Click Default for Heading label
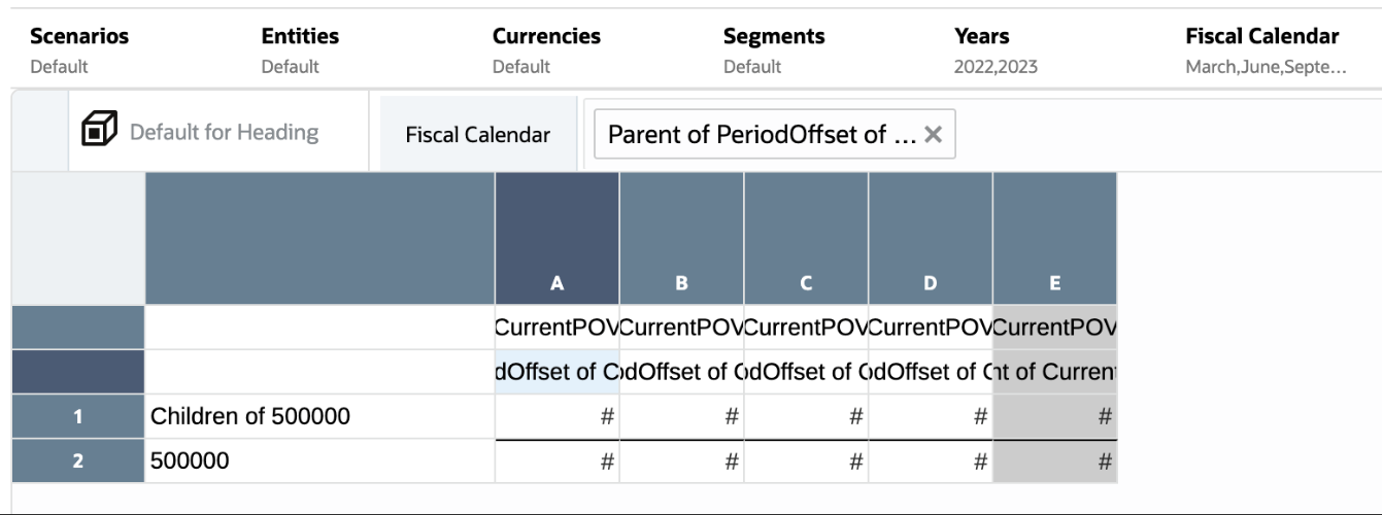This screenshot has height=515, width=1382. (224, 132)
